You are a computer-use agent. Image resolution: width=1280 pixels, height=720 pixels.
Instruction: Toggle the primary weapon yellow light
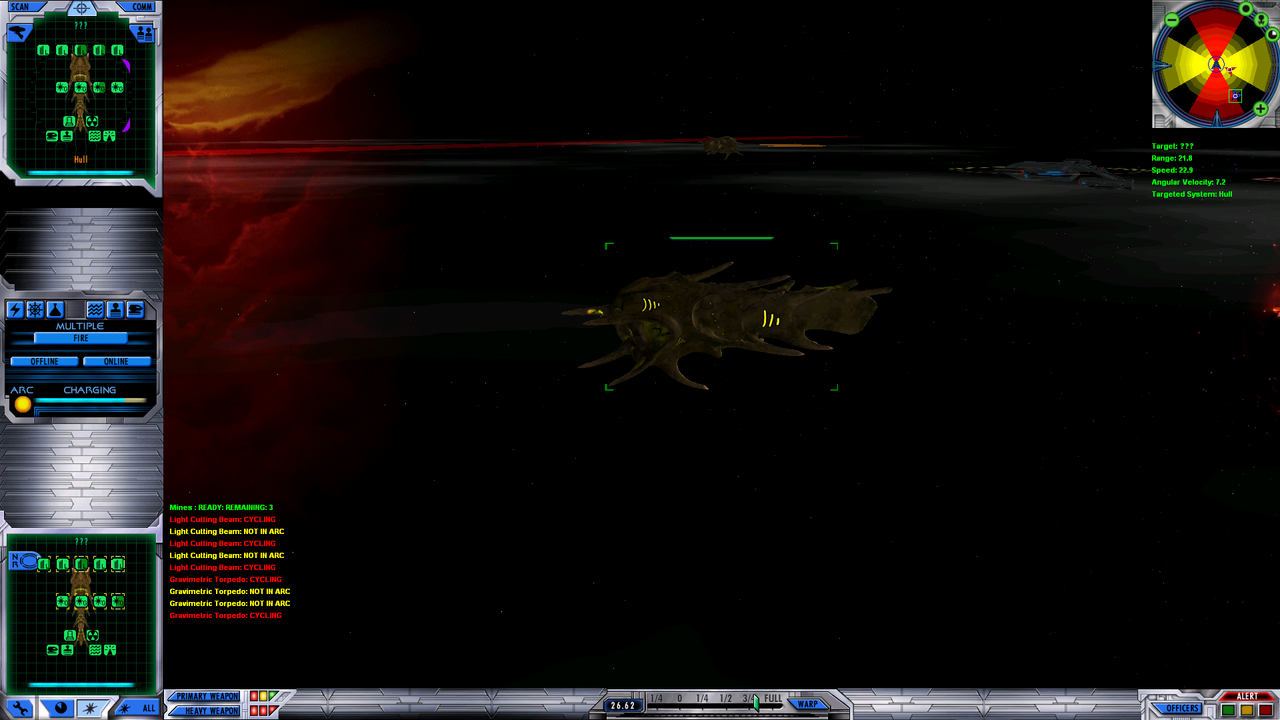[x=263, y=696]
